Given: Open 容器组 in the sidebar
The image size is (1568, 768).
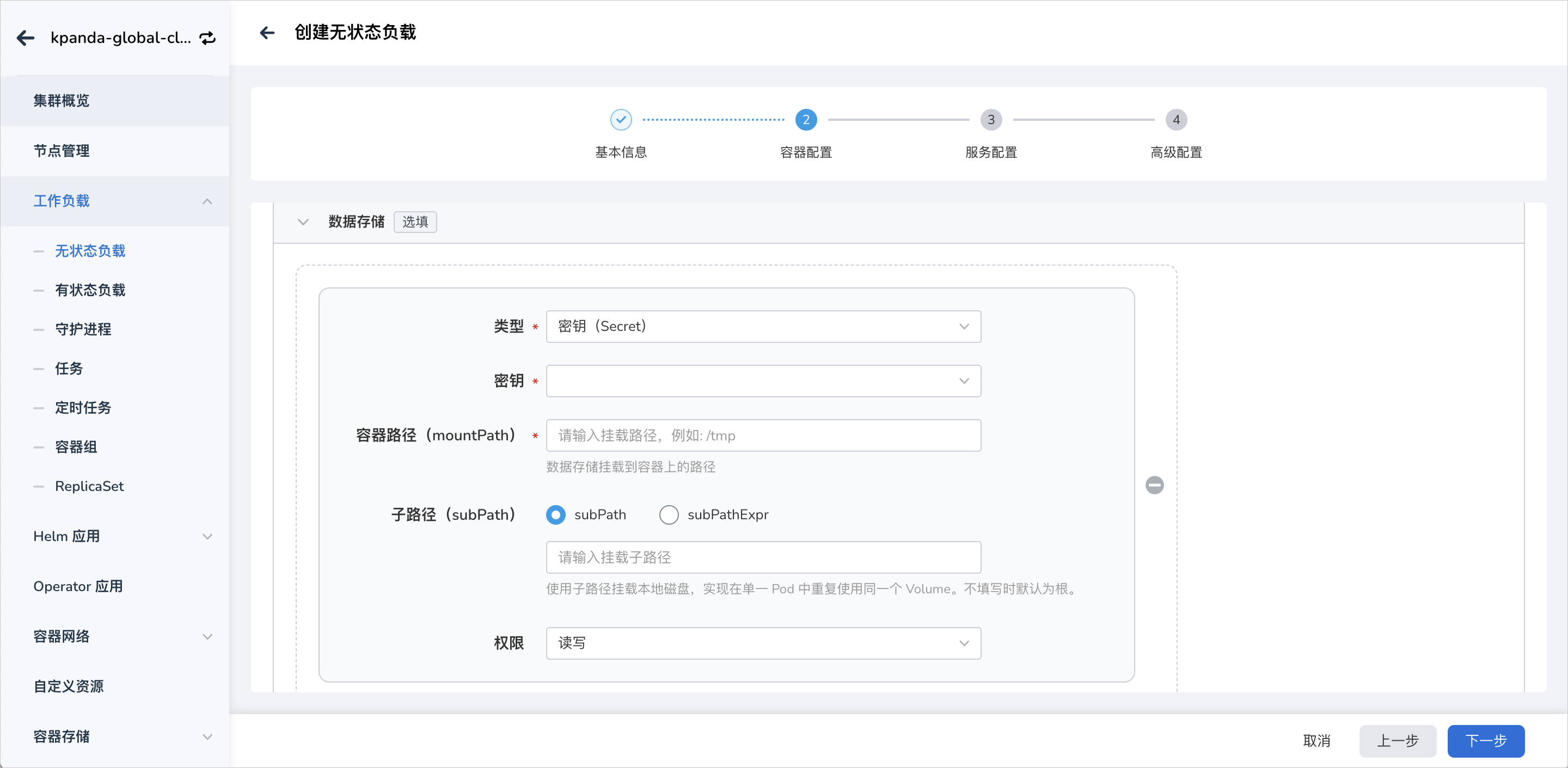Looking at the screenshot, I should (76, 447).
